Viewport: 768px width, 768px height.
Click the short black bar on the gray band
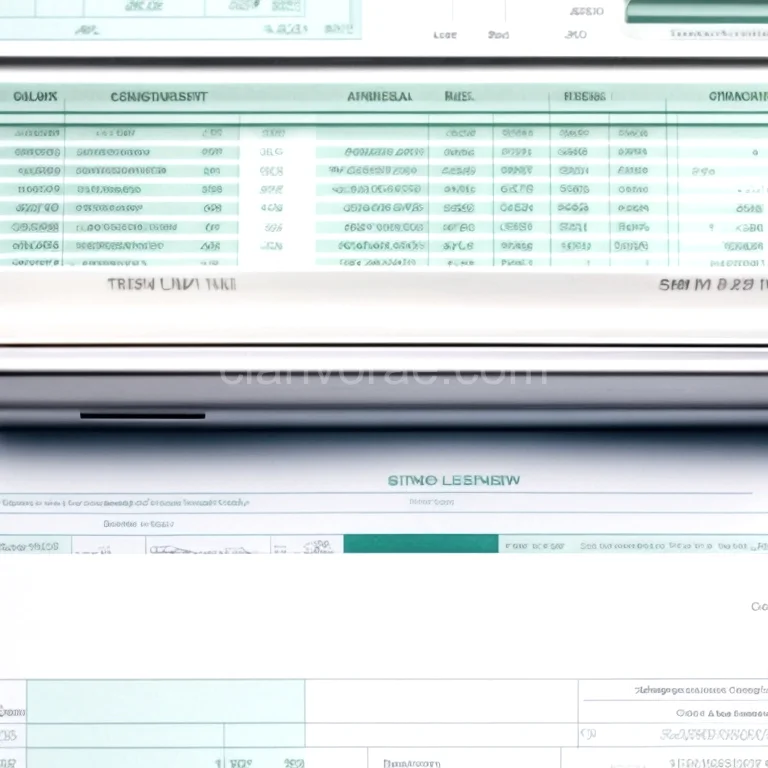pos(142,415)
